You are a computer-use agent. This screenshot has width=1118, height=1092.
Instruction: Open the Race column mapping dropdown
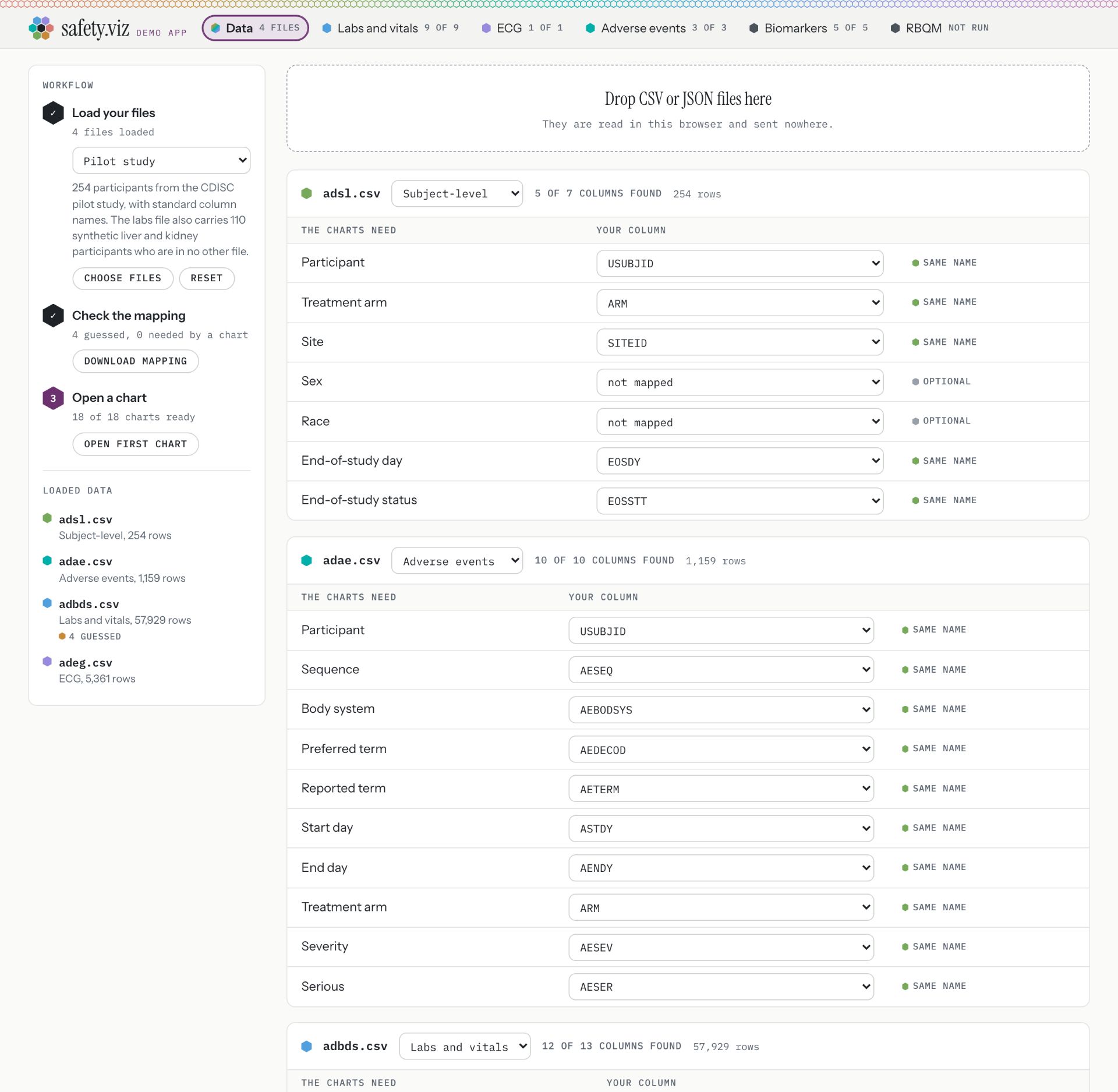pyautogui.click(x=740, y=422)
